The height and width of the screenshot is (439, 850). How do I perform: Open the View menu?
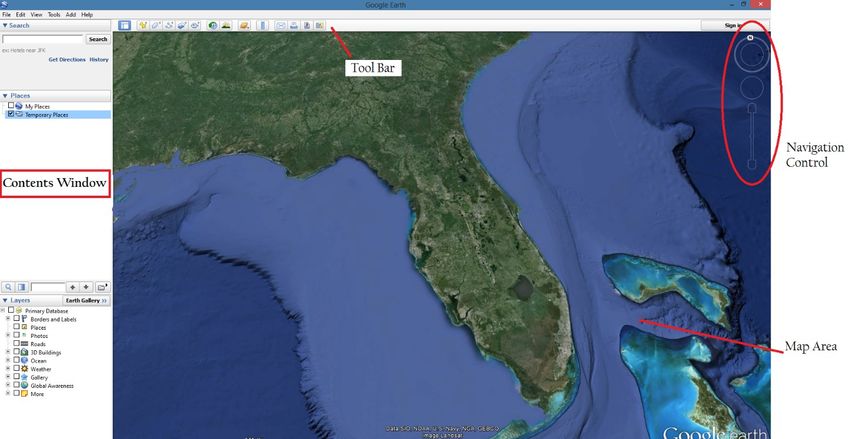[x=36, y=15]
